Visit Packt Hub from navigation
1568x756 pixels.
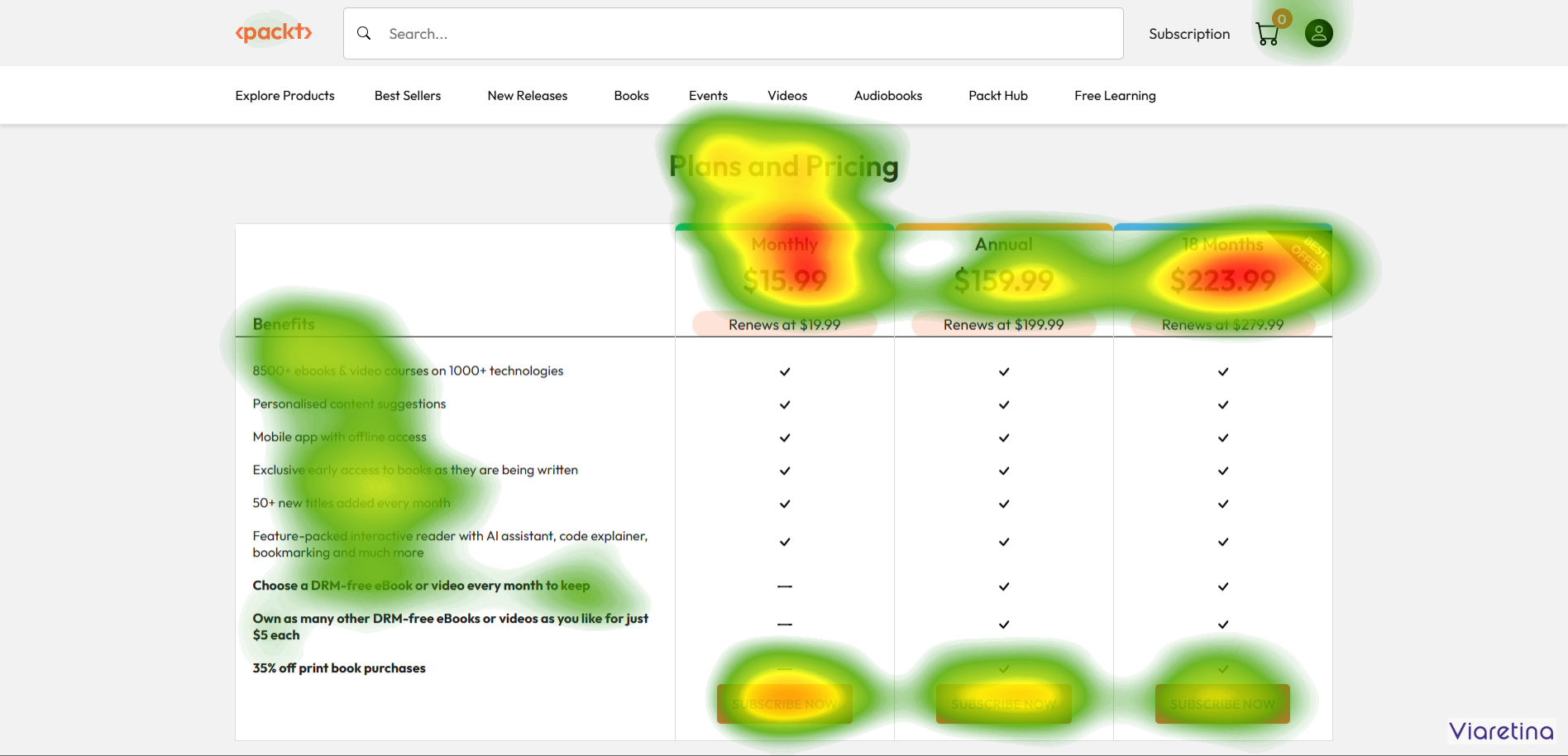click(x=998, y=95)
